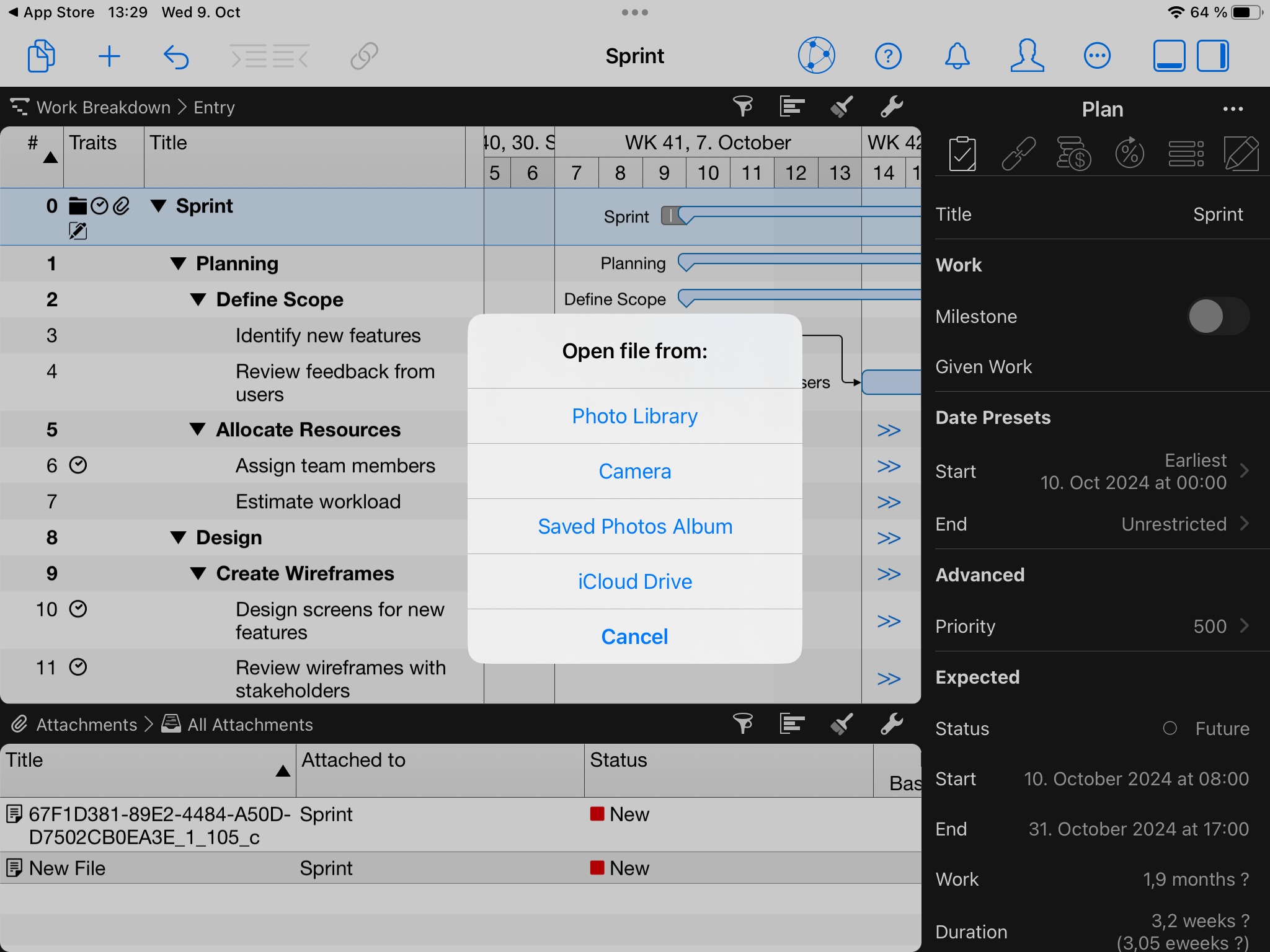Open Work Breakdown wrench settings icon

point(891,107)
